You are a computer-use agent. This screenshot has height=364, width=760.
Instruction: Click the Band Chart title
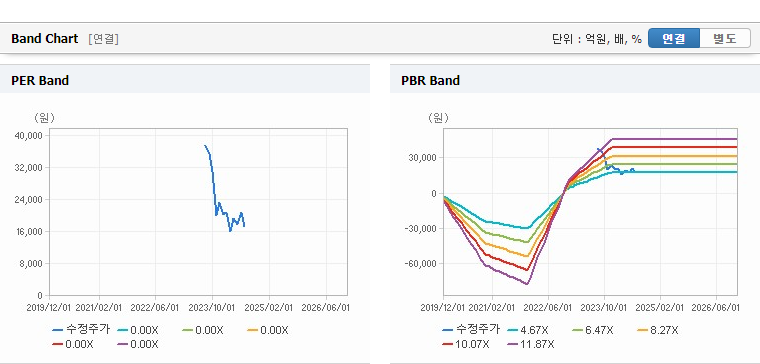(45, 39)
